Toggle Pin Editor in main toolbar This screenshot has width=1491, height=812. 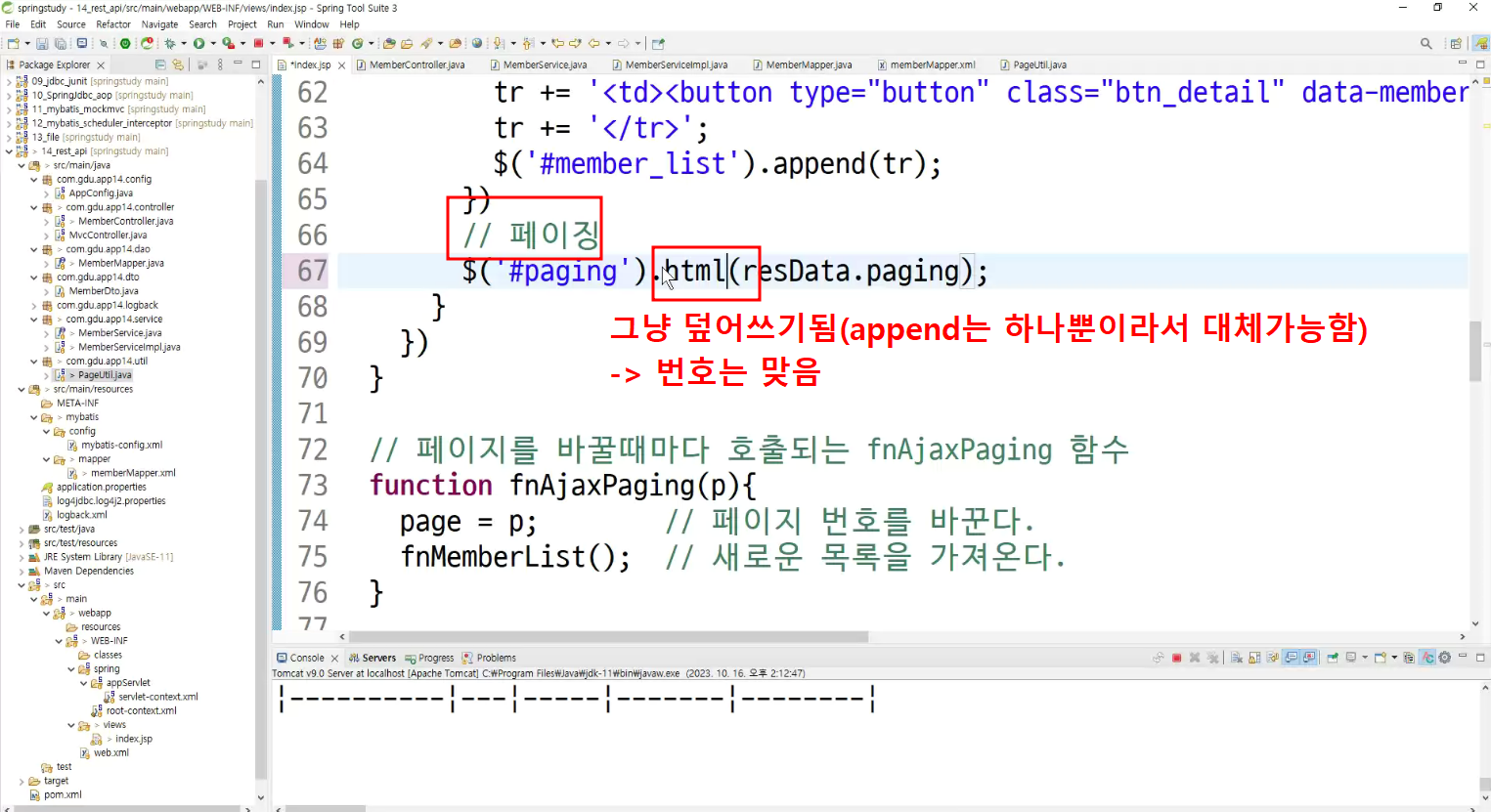click(x=658, y=43)
